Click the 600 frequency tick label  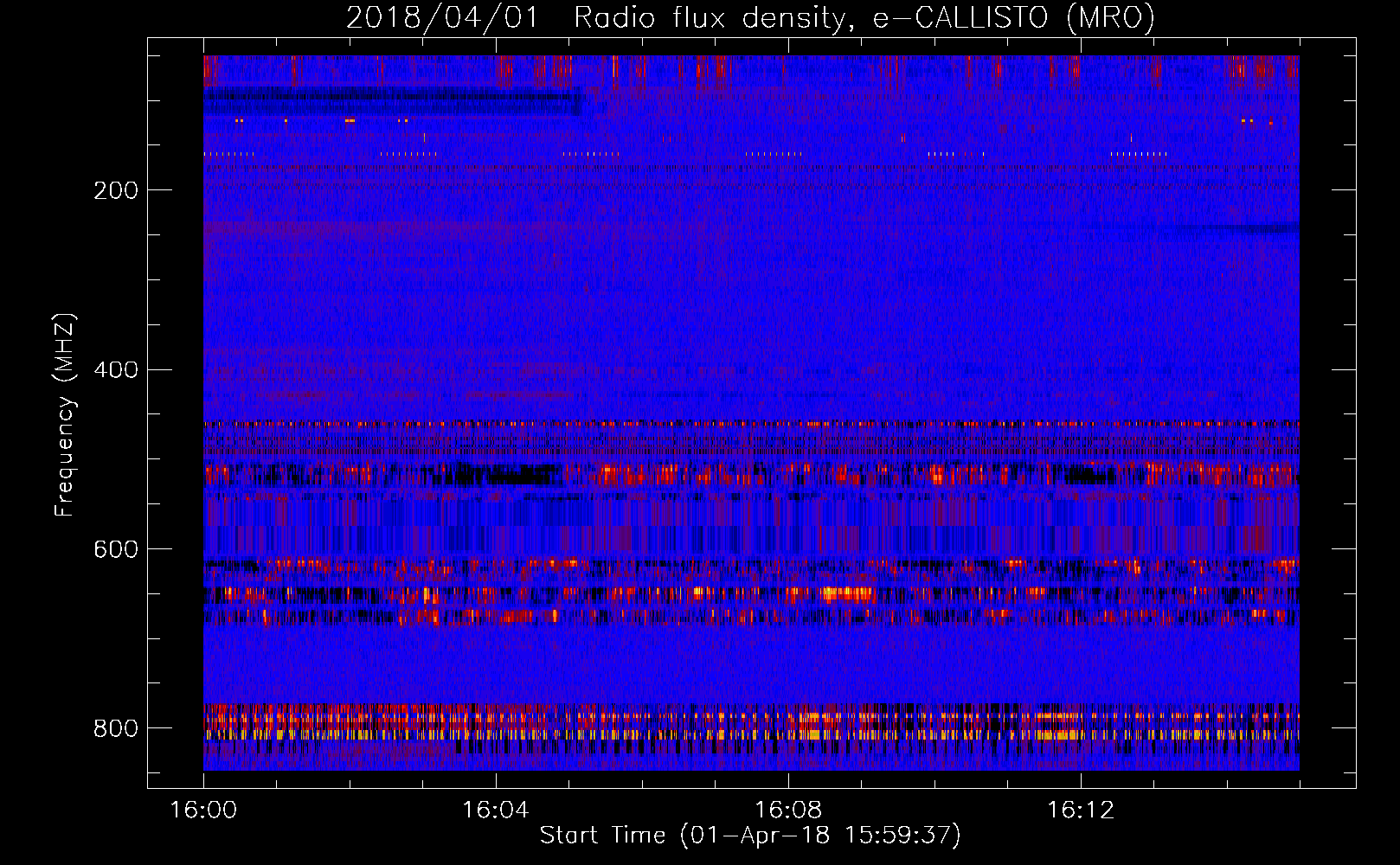click(116, 550)
